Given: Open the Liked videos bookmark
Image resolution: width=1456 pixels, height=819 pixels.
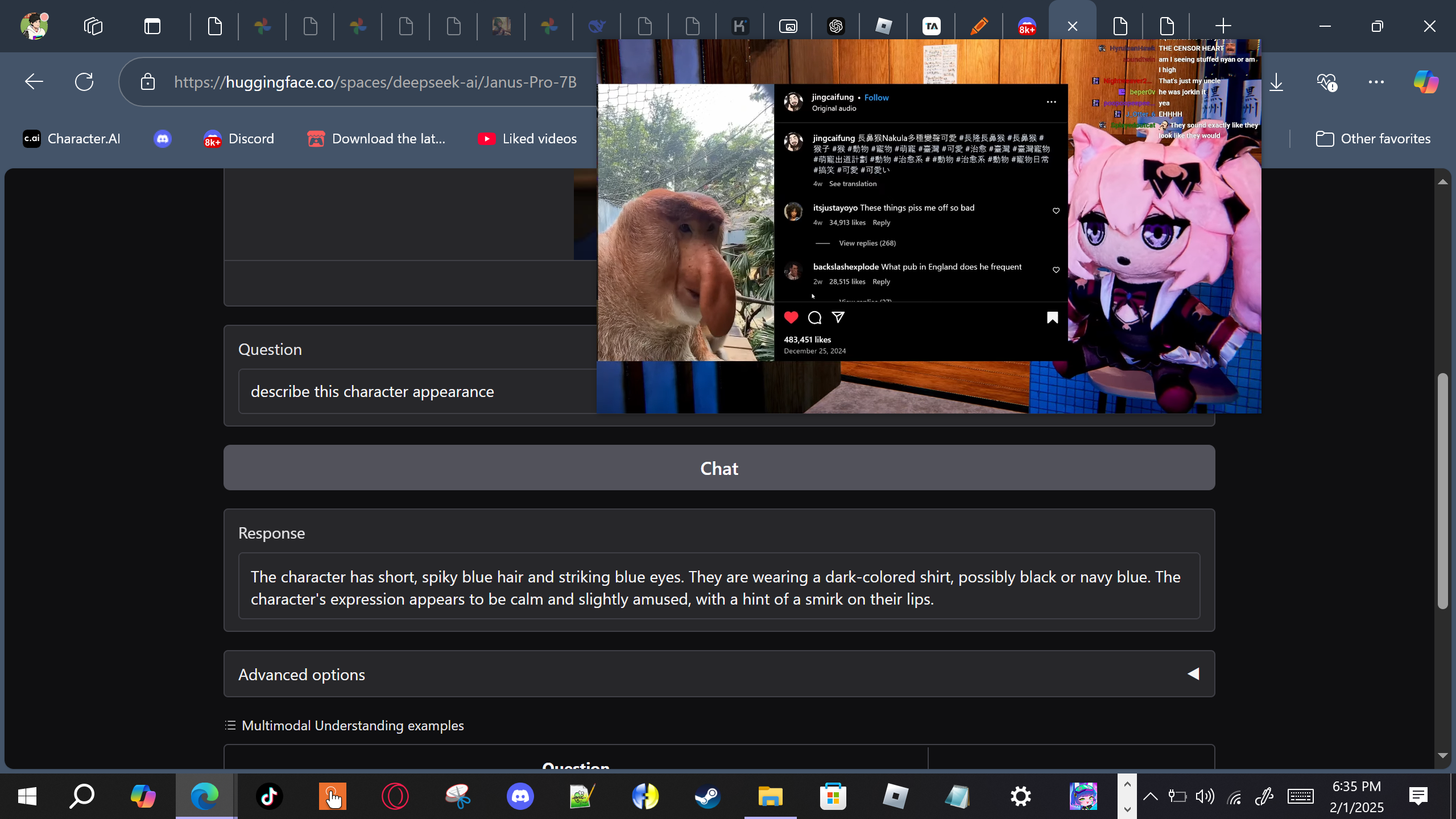Looking at the screenshot, I should pos(527,139).
